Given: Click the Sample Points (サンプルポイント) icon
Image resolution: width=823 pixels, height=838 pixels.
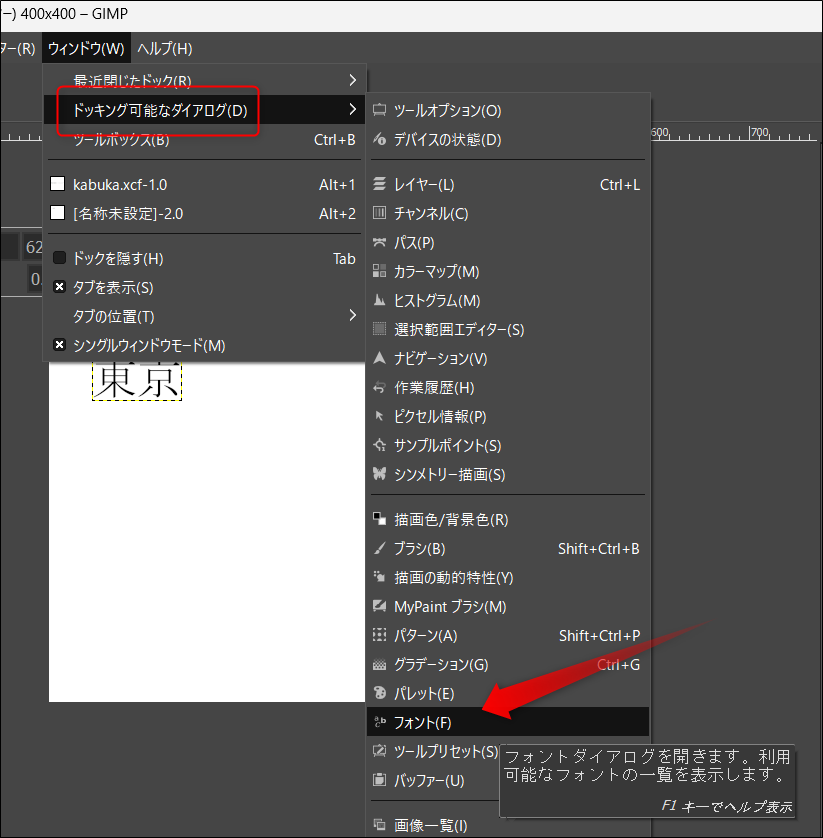Looking at the screenshot, I should (379, 445).
